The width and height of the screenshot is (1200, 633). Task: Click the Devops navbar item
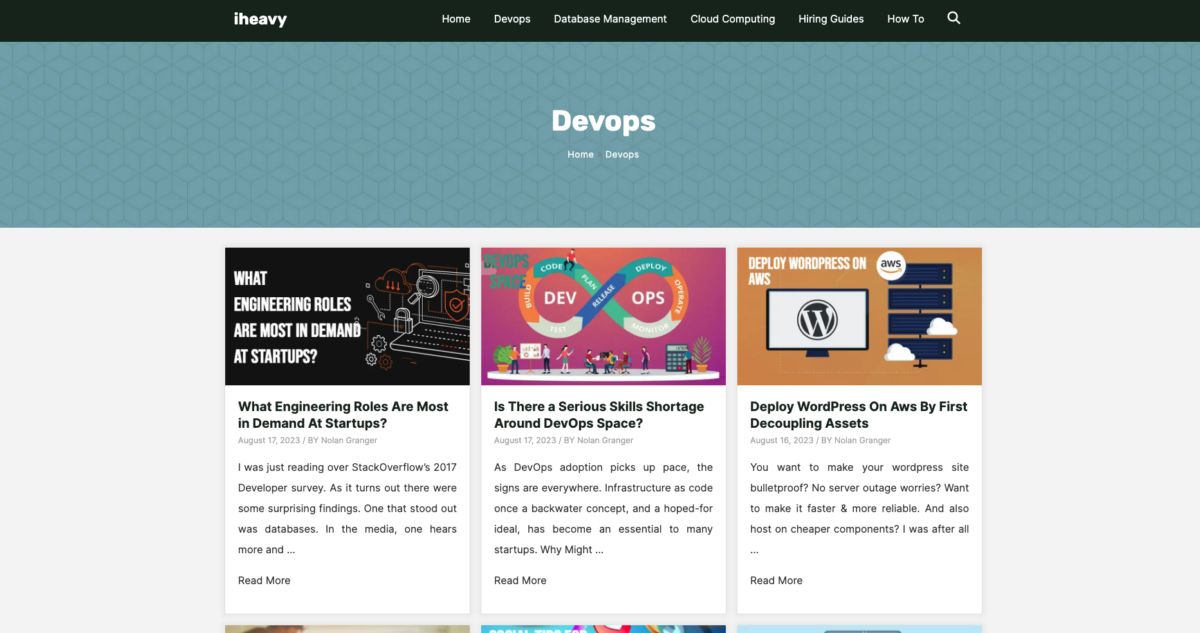(512, 18)
